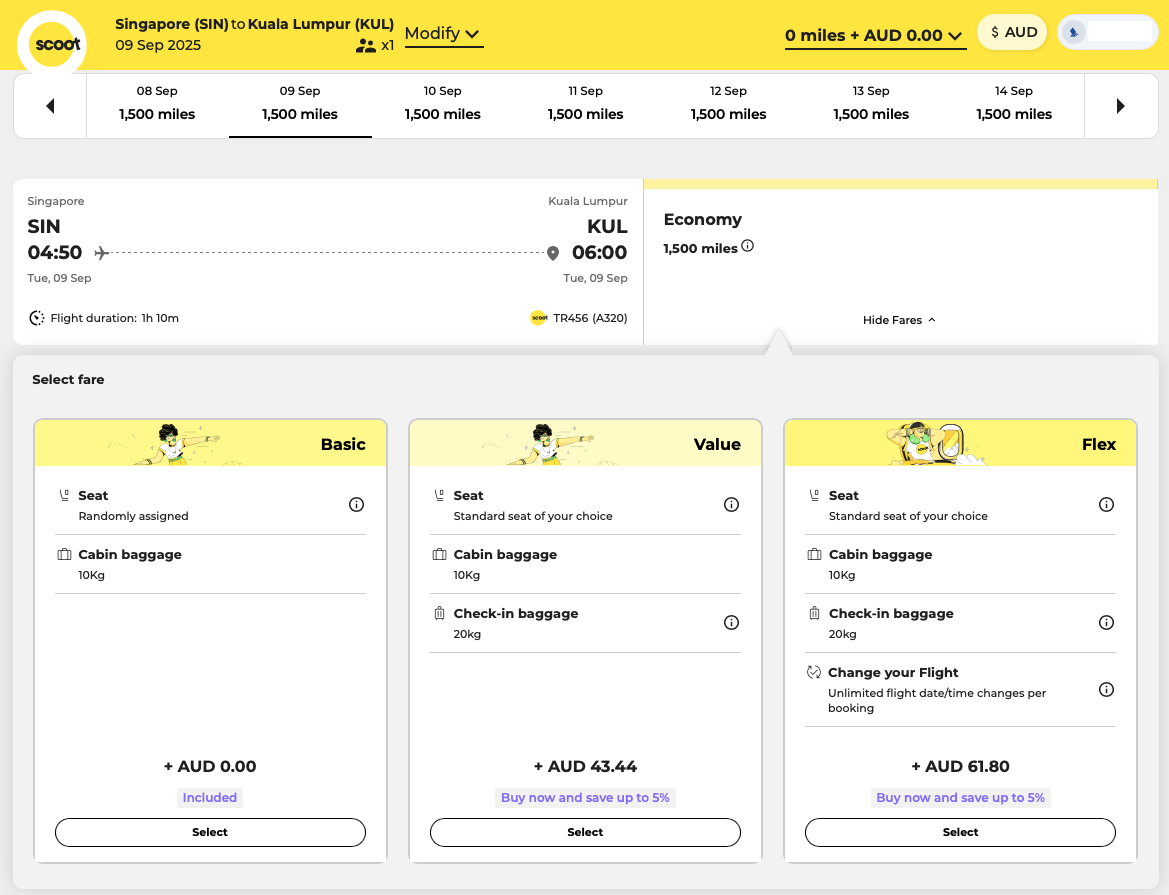Click the '+ AUD 43.44' price
Image resolution: width=1169 pixels, height=895 pixels.
585,766
